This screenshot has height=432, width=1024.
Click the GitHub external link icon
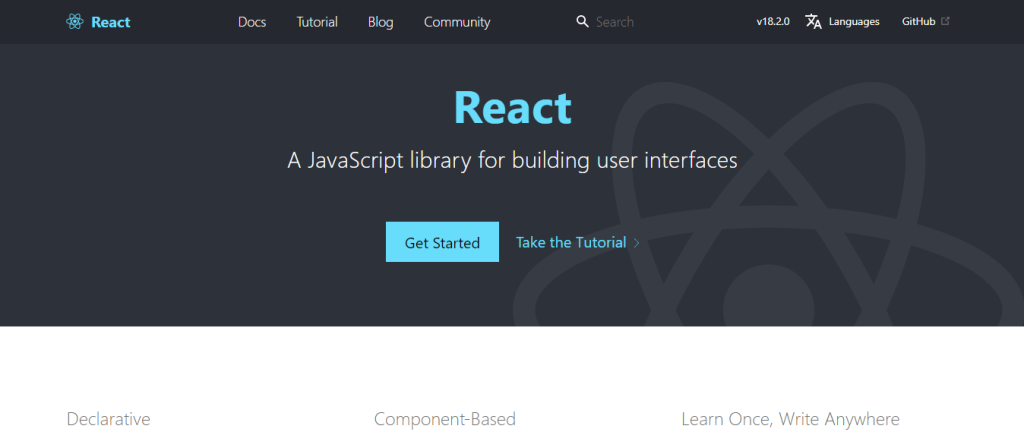(945, 22)
